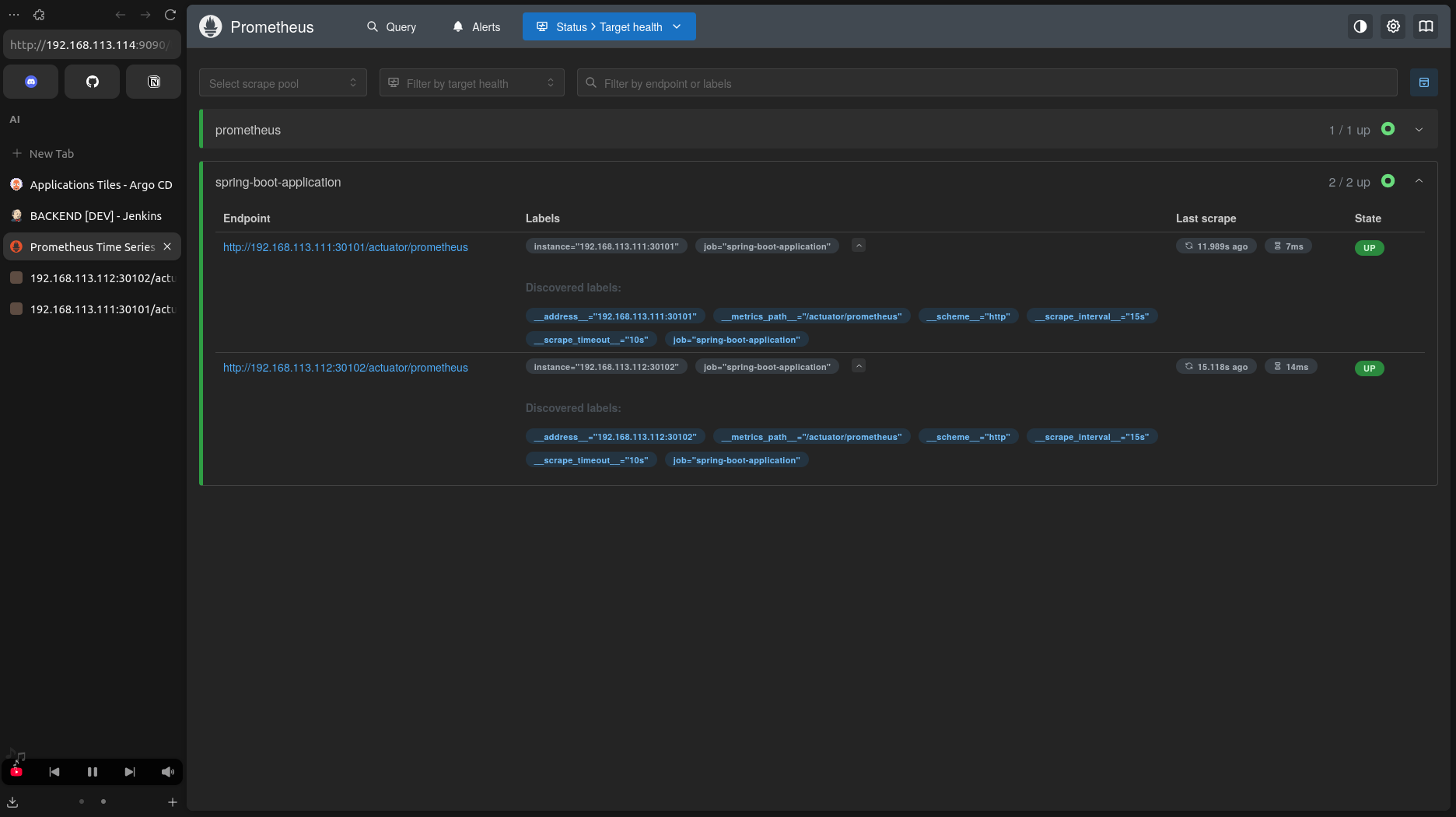The height and width of the screenshot is (817, 1456).
Task: Skip to previous track in media player
Action: [x=54, y=772]
